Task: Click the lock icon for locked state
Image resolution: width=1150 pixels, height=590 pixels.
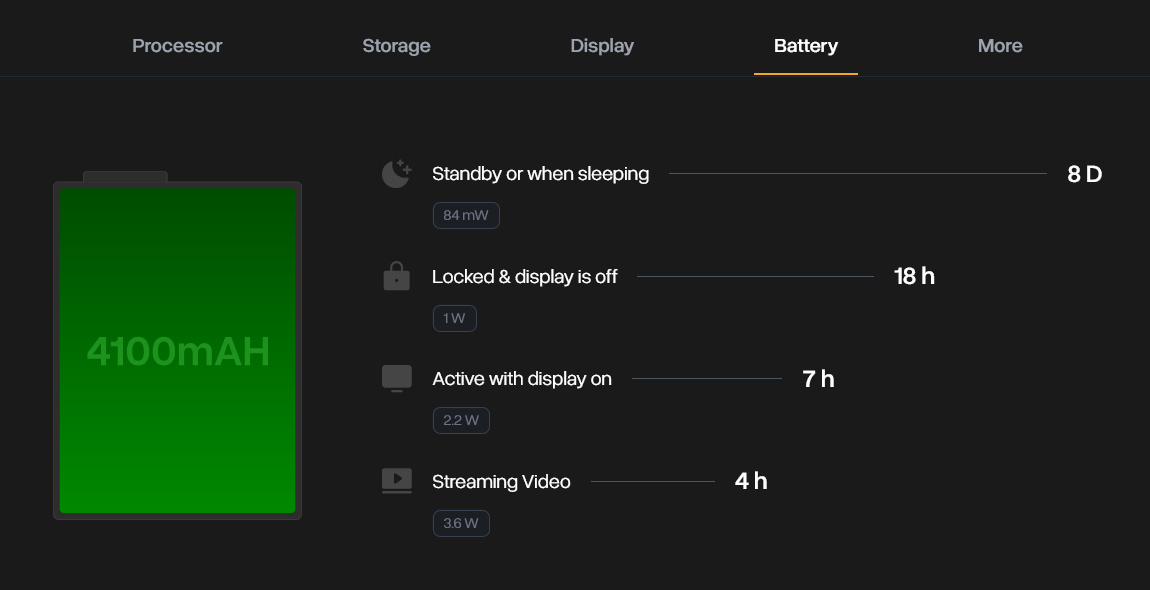Action: (396, 277)
